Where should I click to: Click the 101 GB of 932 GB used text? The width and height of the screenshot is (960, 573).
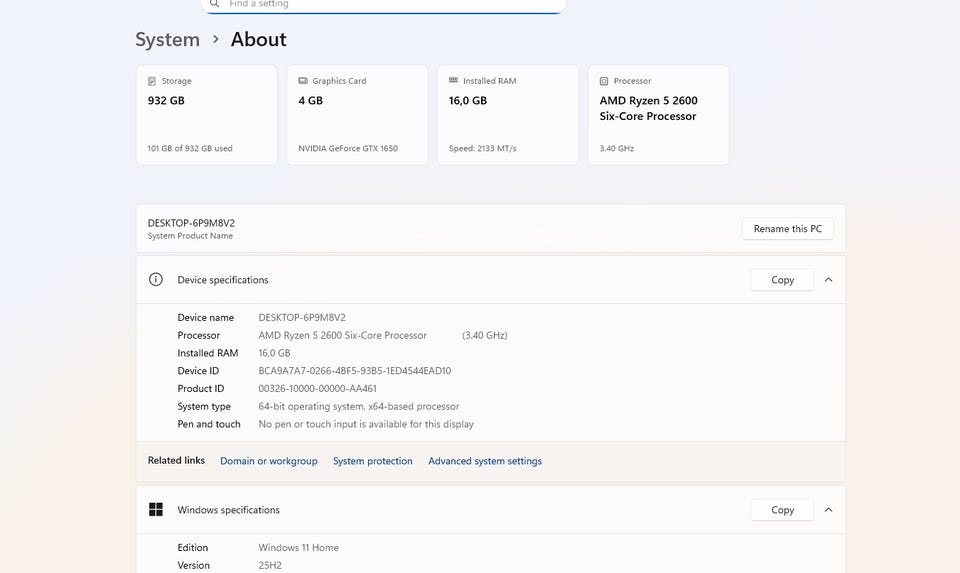tap(190, 149)
